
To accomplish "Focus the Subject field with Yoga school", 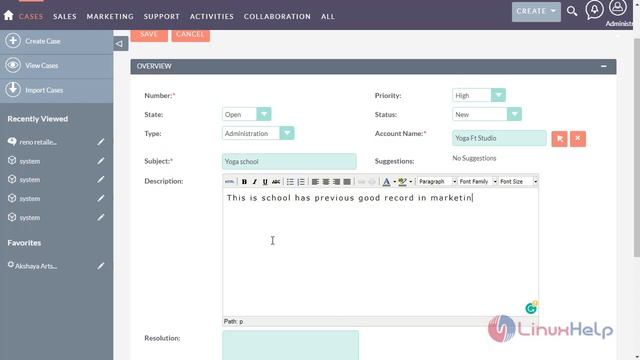I will 289,161.
